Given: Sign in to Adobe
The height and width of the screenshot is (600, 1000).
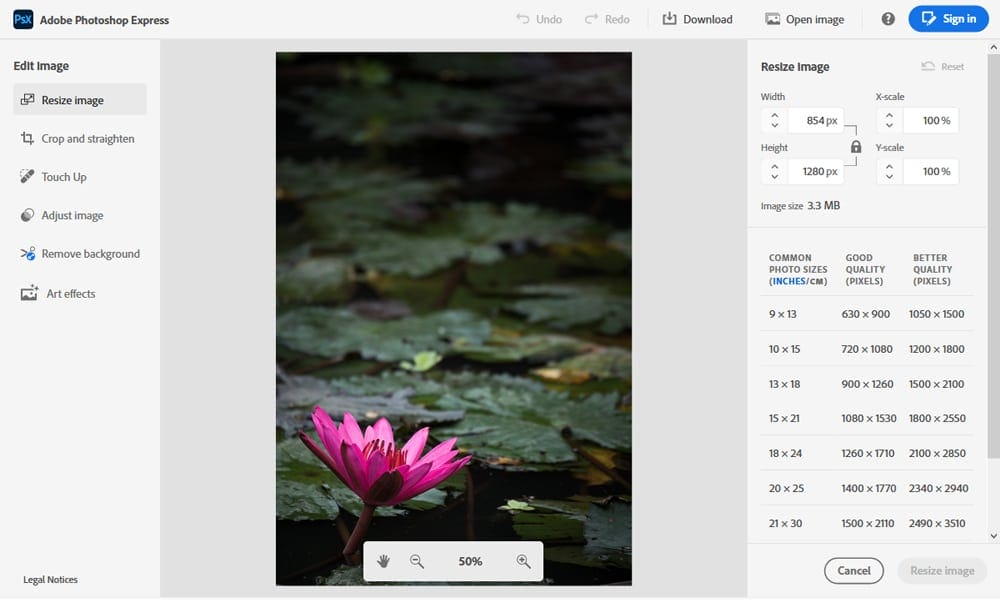Looking at the screenshot, I should (948, 18).
